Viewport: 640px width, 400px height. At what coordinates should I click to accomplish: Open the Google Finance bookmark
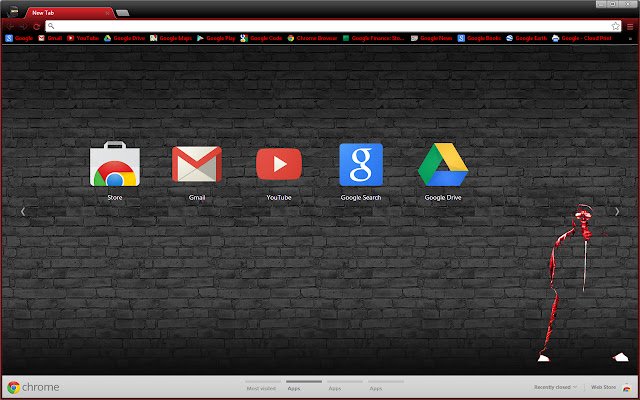[x=373, y=38]
